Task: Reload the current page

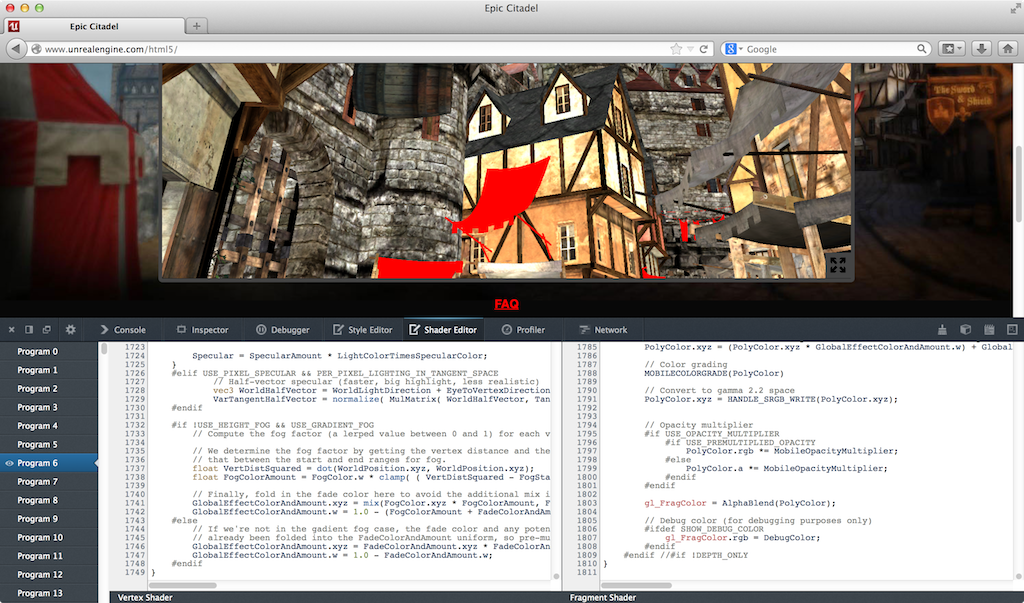Action: (x=704, y=49)
